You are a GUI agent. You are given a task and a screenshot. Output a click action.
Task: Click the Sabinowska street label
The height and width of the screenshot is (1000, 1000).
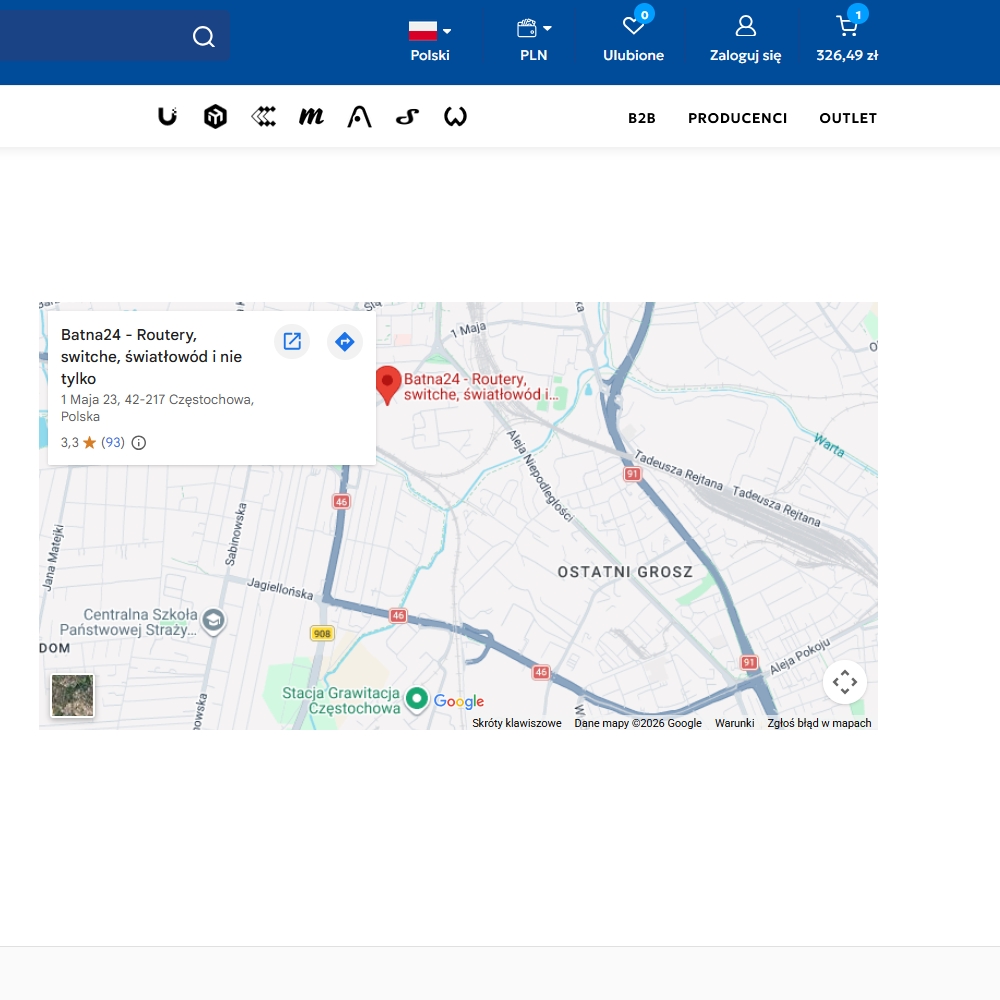[x=235, y=534]
